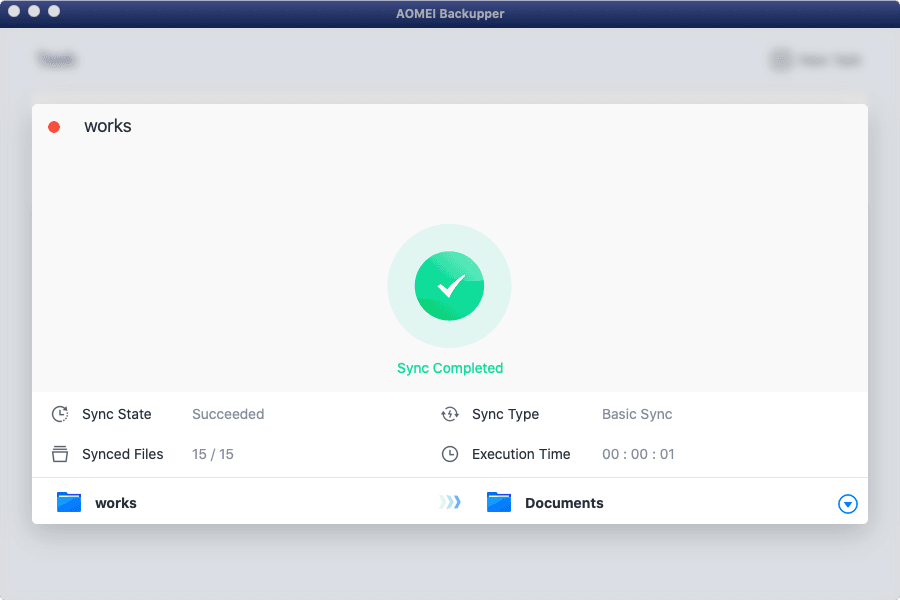Expand the task options dropdown arrow
Viewport: 900px width, 600px height.
pos(848,504)
